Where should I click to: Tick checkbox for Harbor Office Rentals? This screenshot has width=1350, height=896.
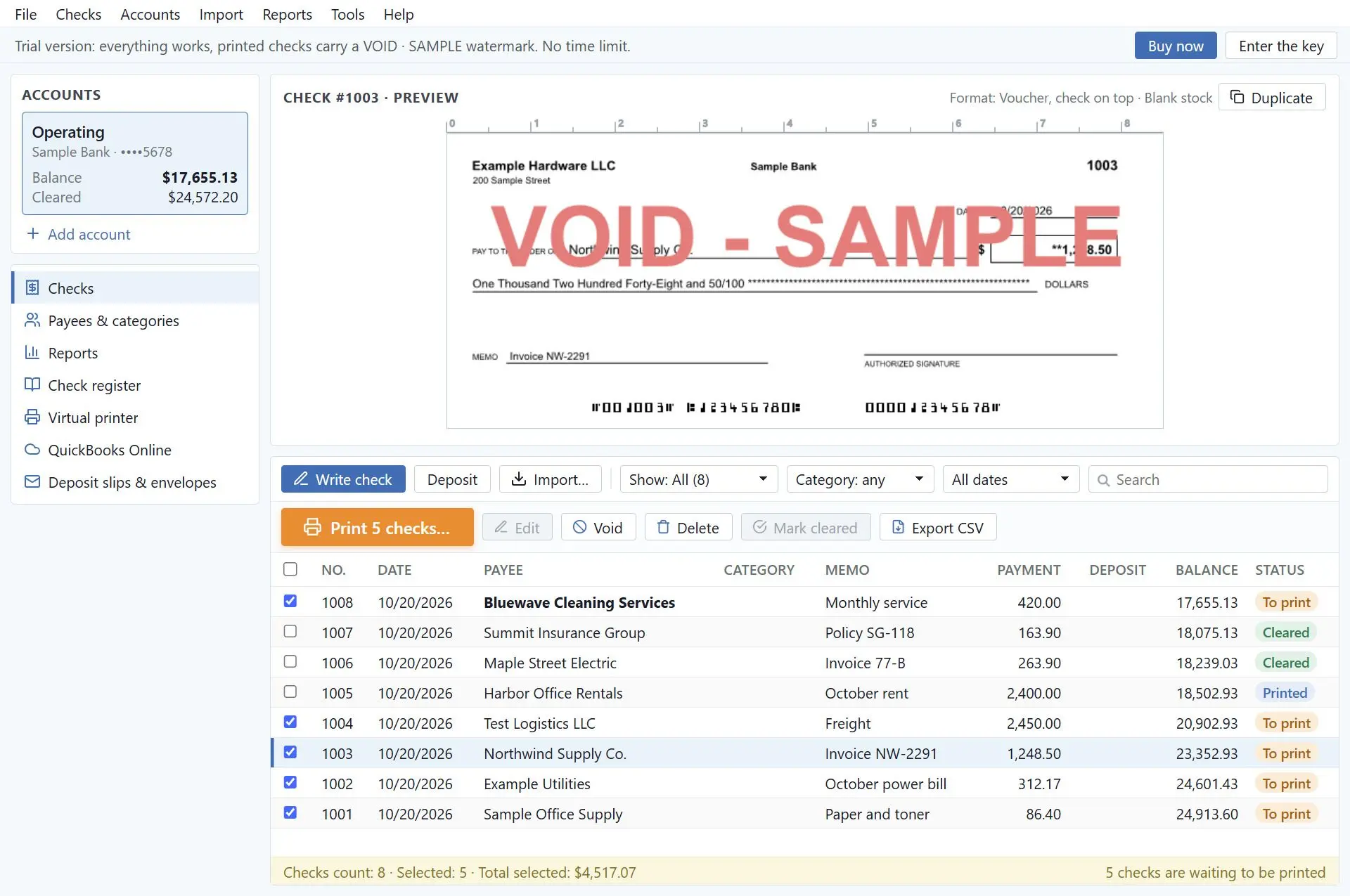click(290, 692)
